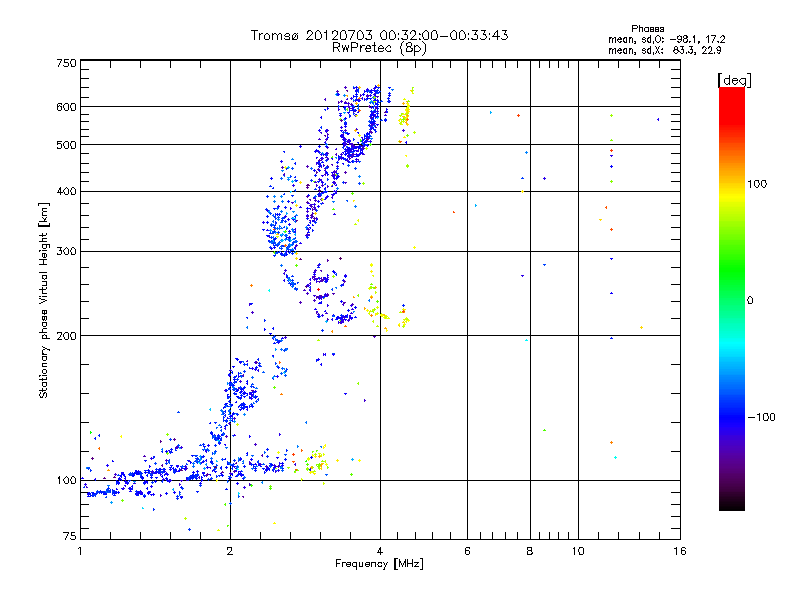
Task: Click the 'RwPretec (8p)' subtitle
Action: coord(379,48)
